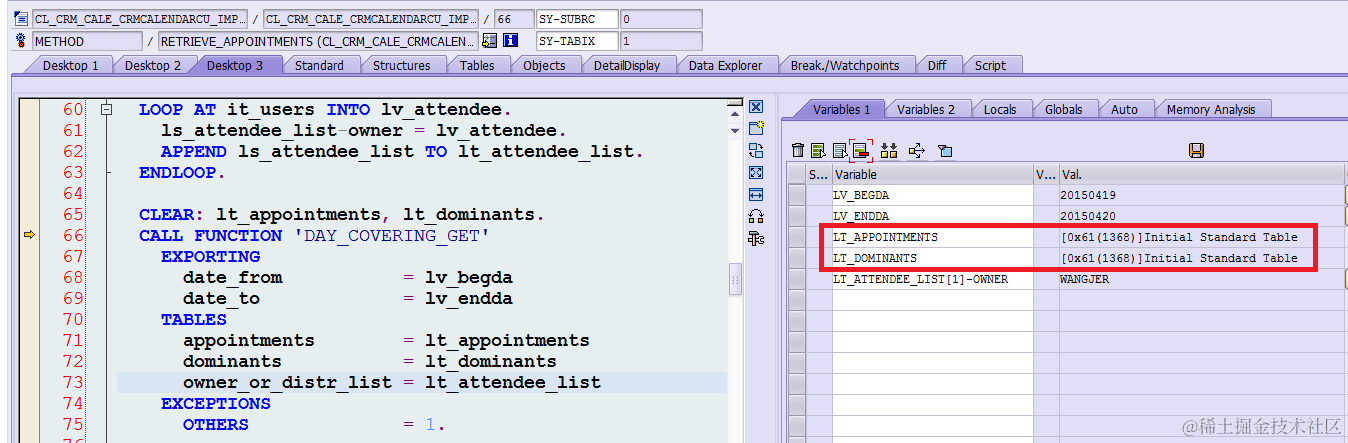The height and width of the screenshot is (443, 1348).
Task: Click line 73 owner_or_distr_list code
Action: coord(392,382)
